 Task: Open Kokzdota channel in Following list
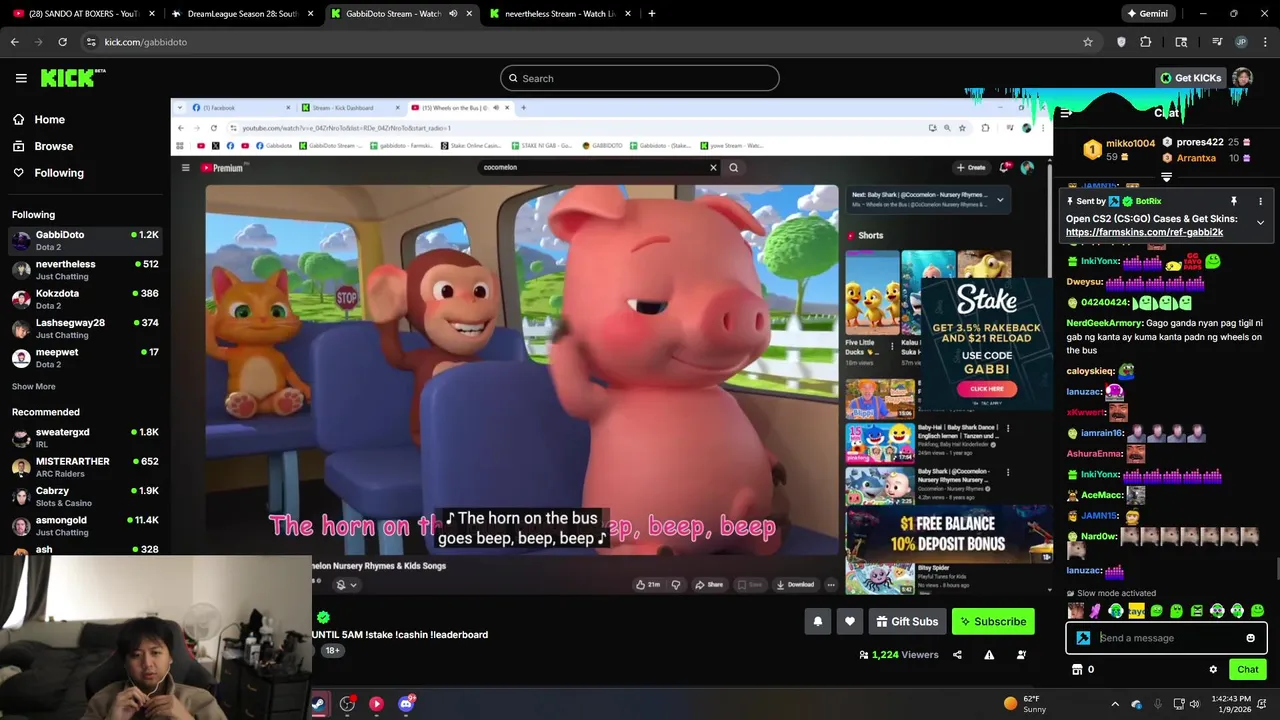(85, 299)
